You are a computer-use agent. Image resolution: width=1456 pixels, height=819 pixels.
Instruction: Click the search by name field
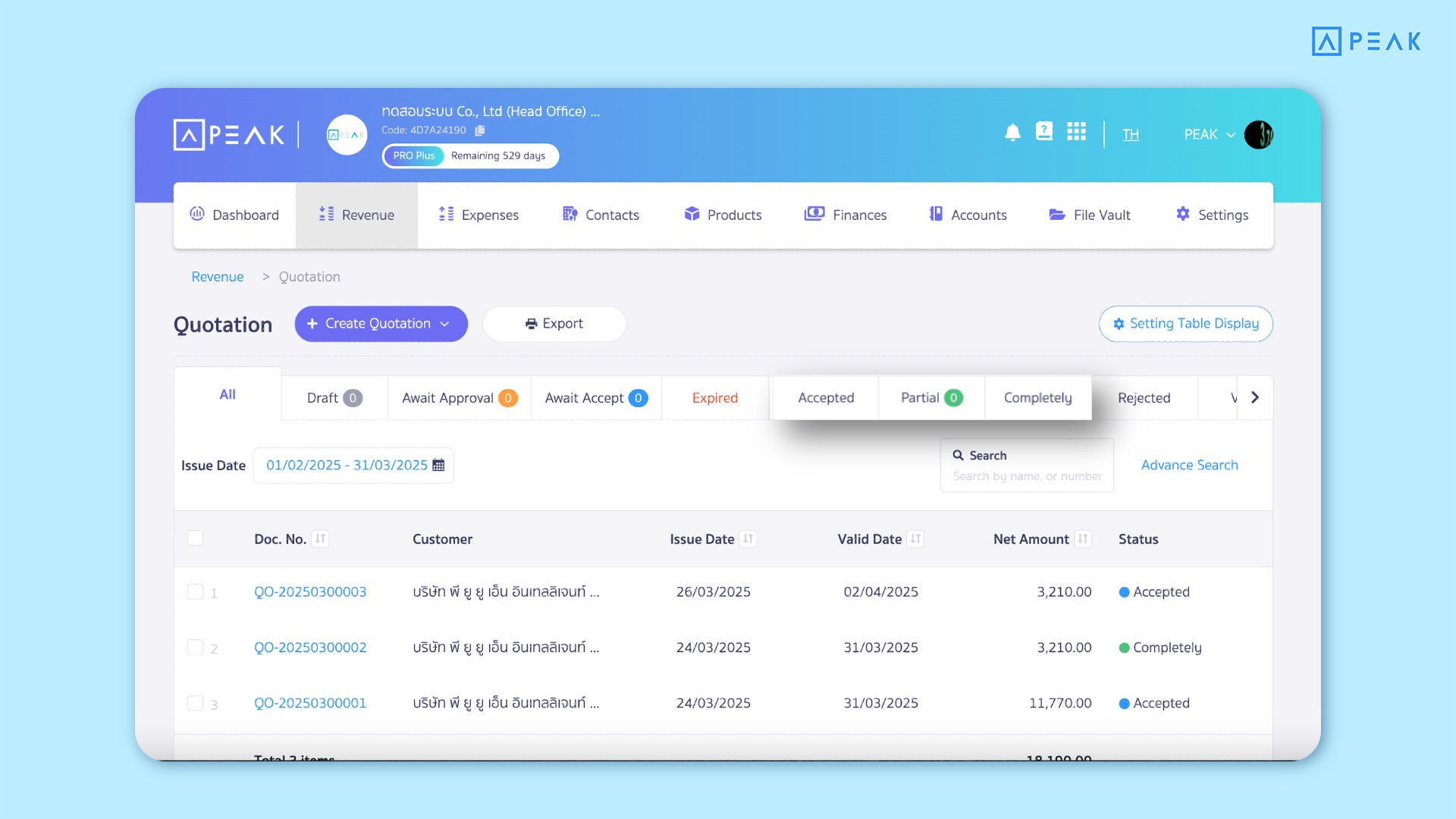coord(1027,476)
